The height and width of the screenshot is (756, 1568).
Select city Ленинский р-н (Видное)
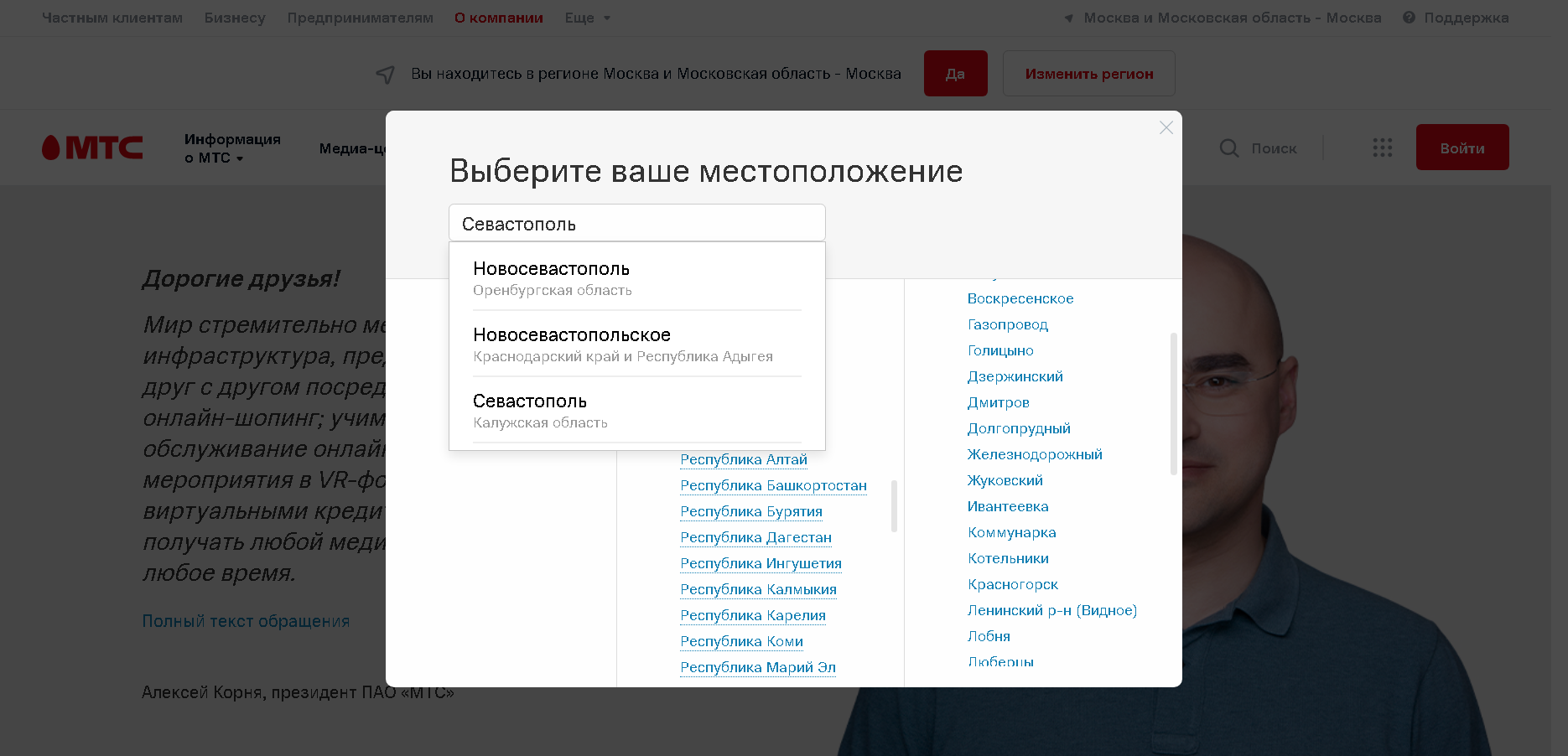(1052, 610)
